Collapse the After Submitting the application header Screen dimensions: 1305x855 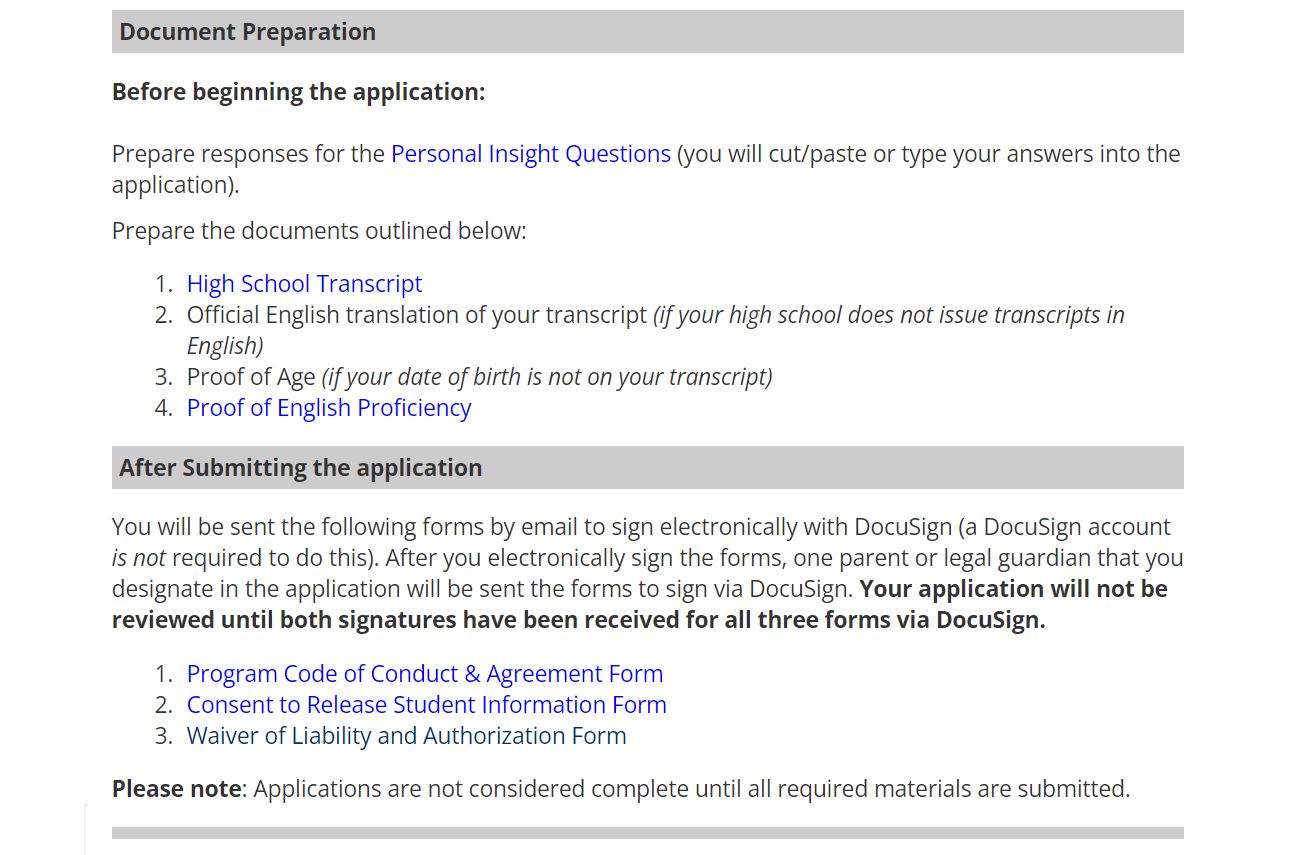tap(647, 468)
